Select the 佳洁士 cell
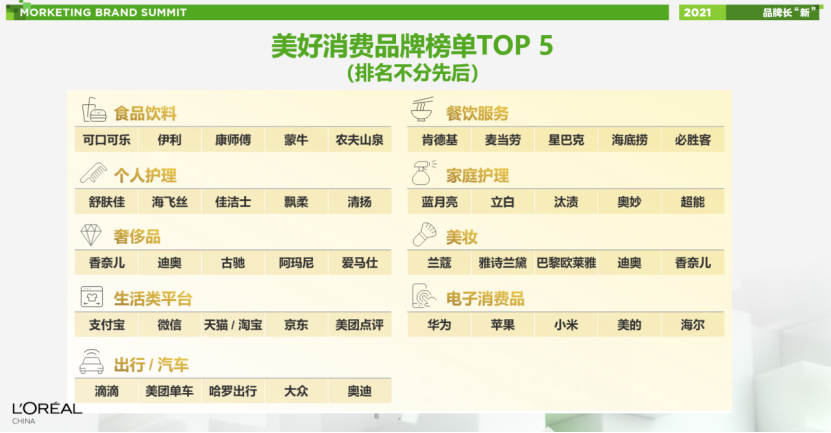Image resolution: width=831 pixels, height=433 pixels. coord(233,202)
